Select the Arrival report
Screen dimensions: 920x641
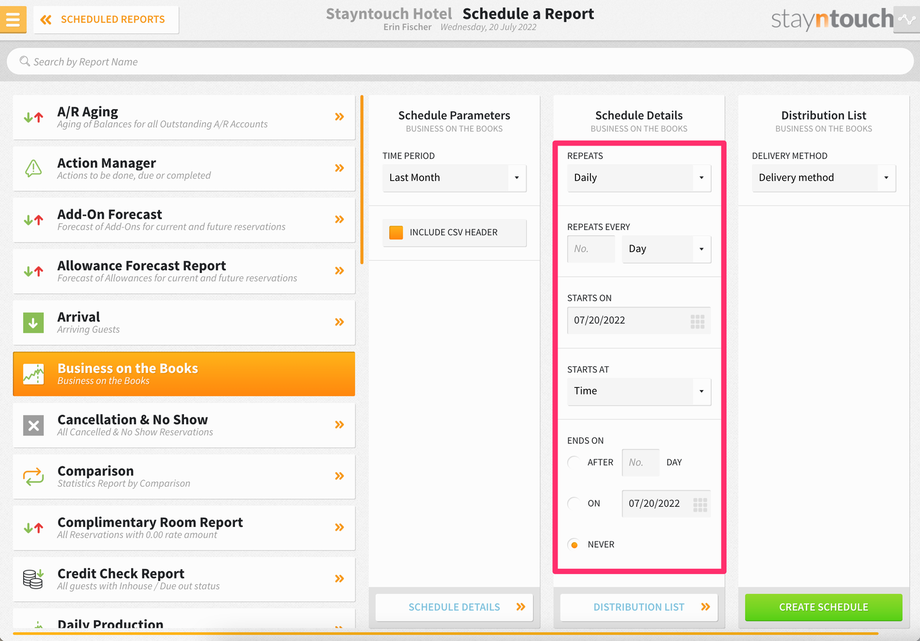point(184,322)
